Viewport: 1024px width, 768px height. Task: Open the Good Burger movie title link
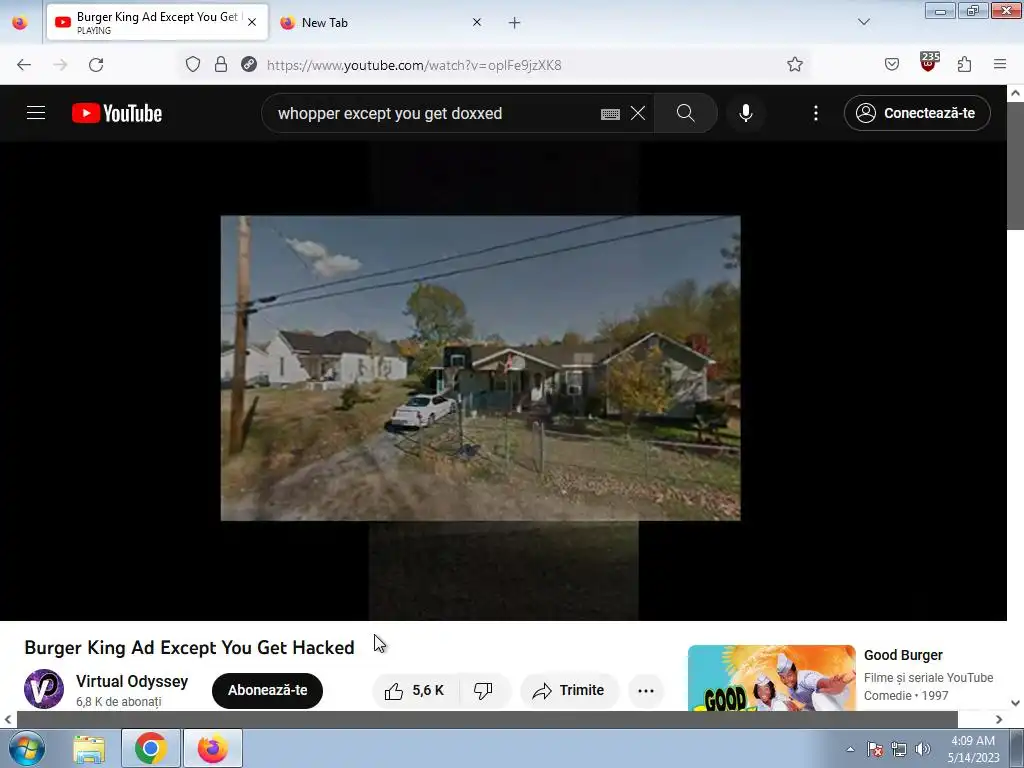pyautogui.click(x=903, y=655)
